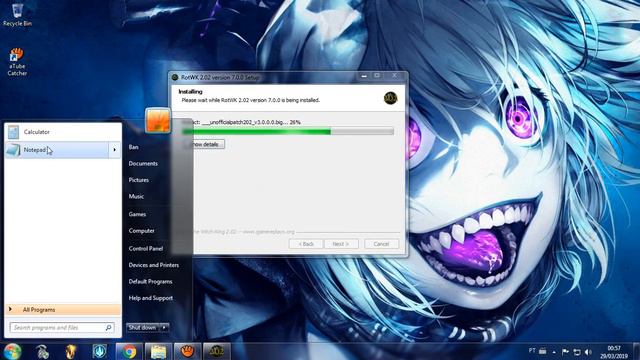Click the Shut down button
The height and width of the screenshot is (360, 640).
pos(142,327)
